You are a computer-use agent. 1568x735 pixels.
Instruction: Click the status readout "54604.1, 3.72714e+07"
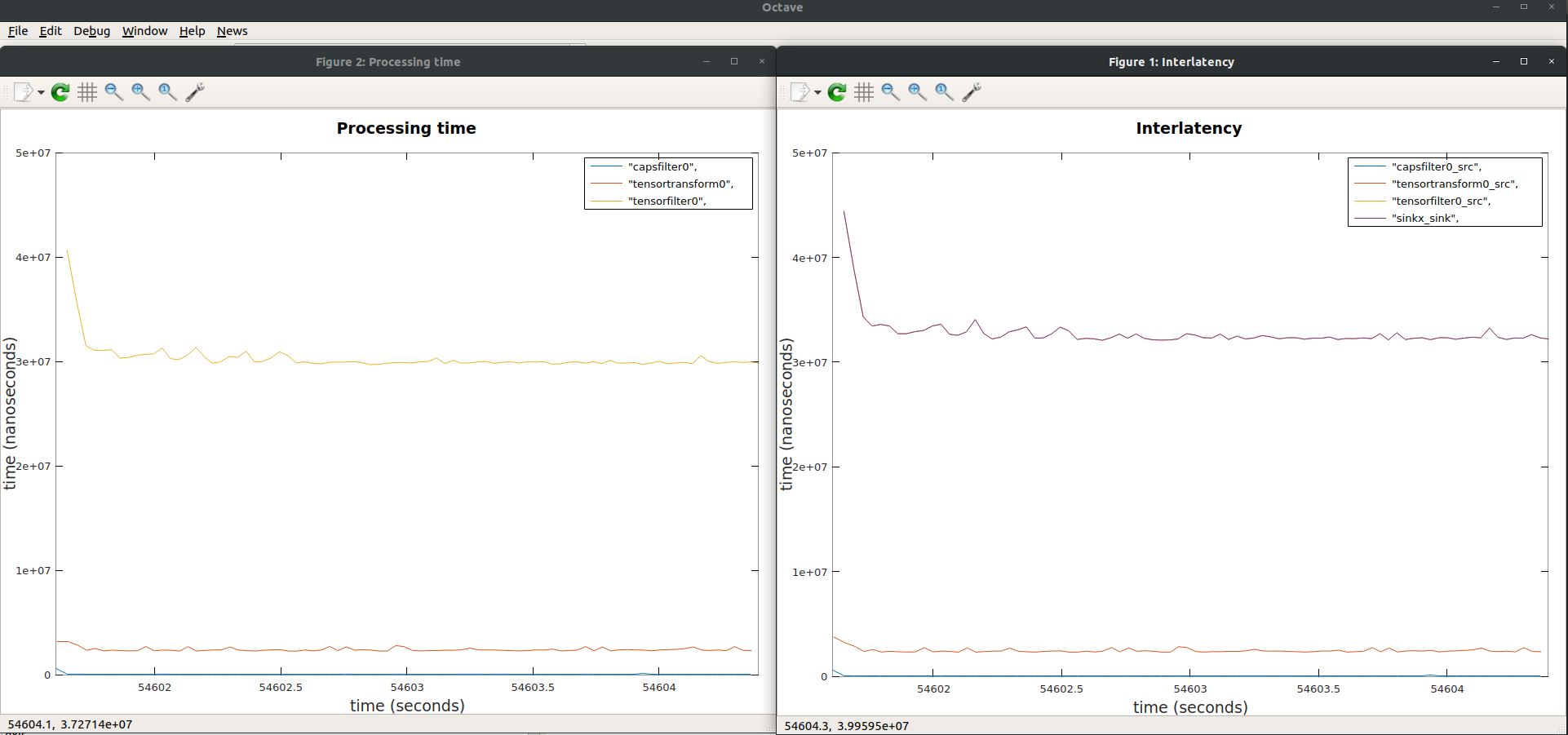point(70,724)
